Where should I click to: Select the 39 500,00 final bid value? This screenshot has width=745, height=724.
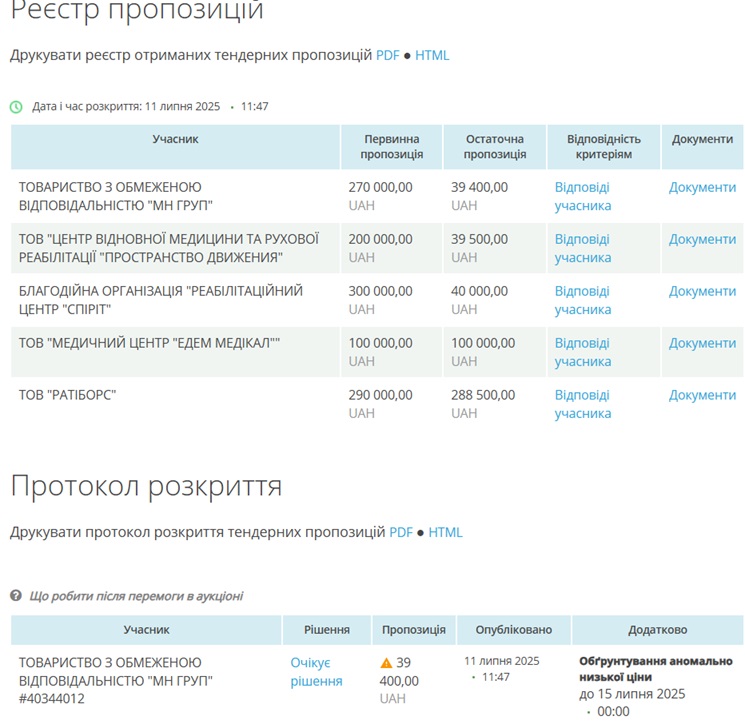coord(479,239)
